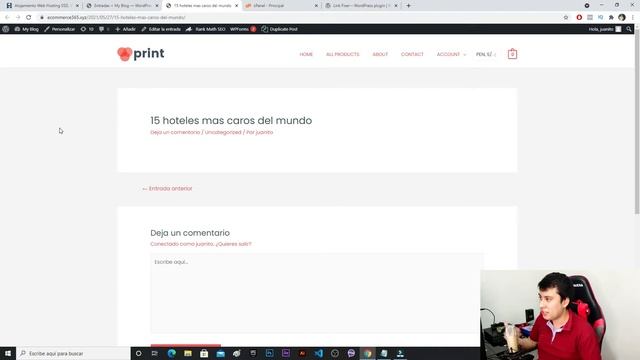Open Task View in taskbar

155,353
